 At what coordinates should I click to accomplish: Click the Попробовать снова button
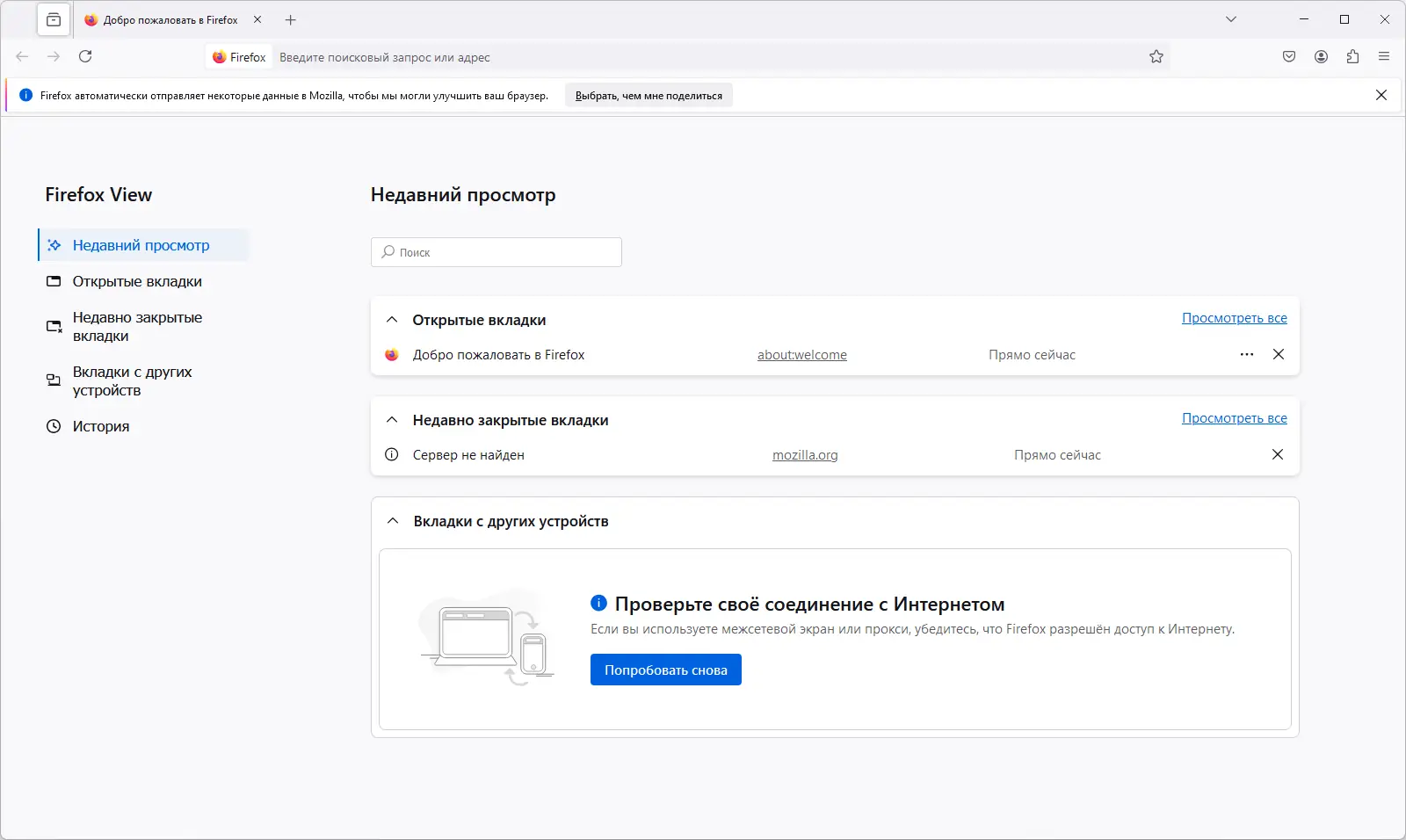pyautogui.click(x=665, y=670)
